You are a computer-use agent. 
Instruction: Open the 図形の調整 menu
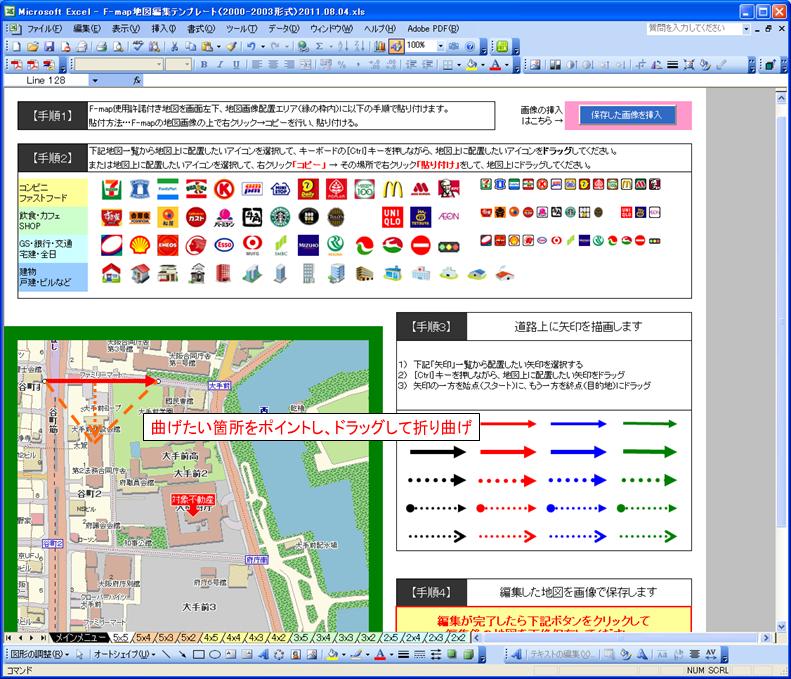tap(39, 655)
